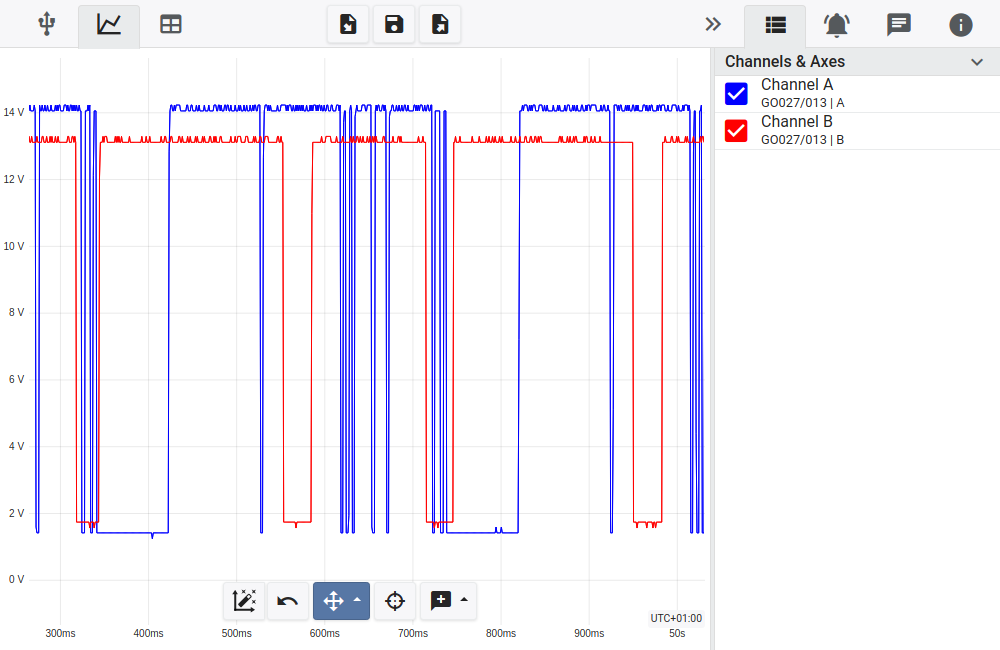Switch to the table view tab
The width and height of the screenshot is (1000, 650).
click(x=171, y=25)
